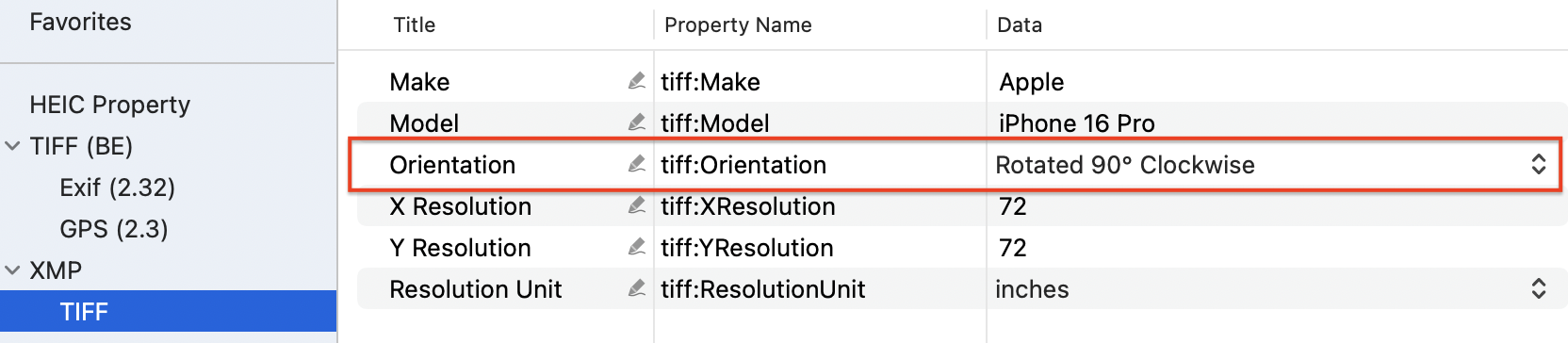This screenshot has width=1568, height=343.
Task: Collapse the XMP tree group
Action: click(12, 270)
